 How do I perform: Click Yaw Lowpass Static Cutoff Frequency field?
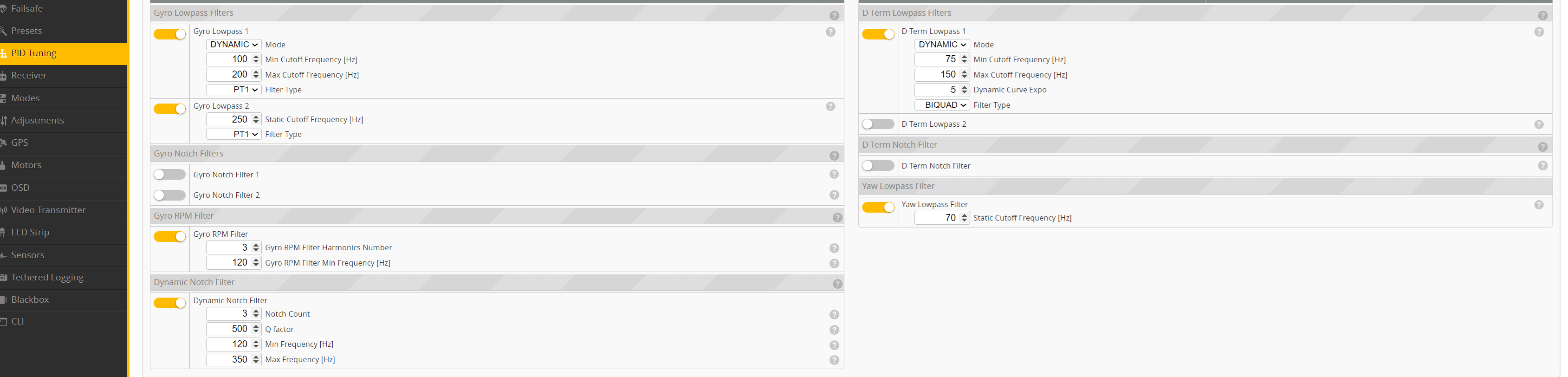pos(942,218)
